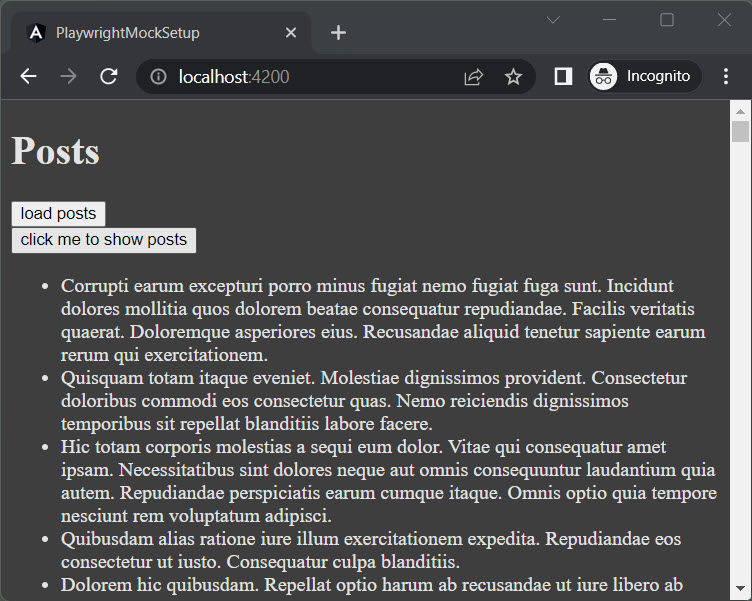The image size is (752, 601).
Task: Click the 'click me to show posts' button
Action: pyautogui.click(x=104, y=240)
